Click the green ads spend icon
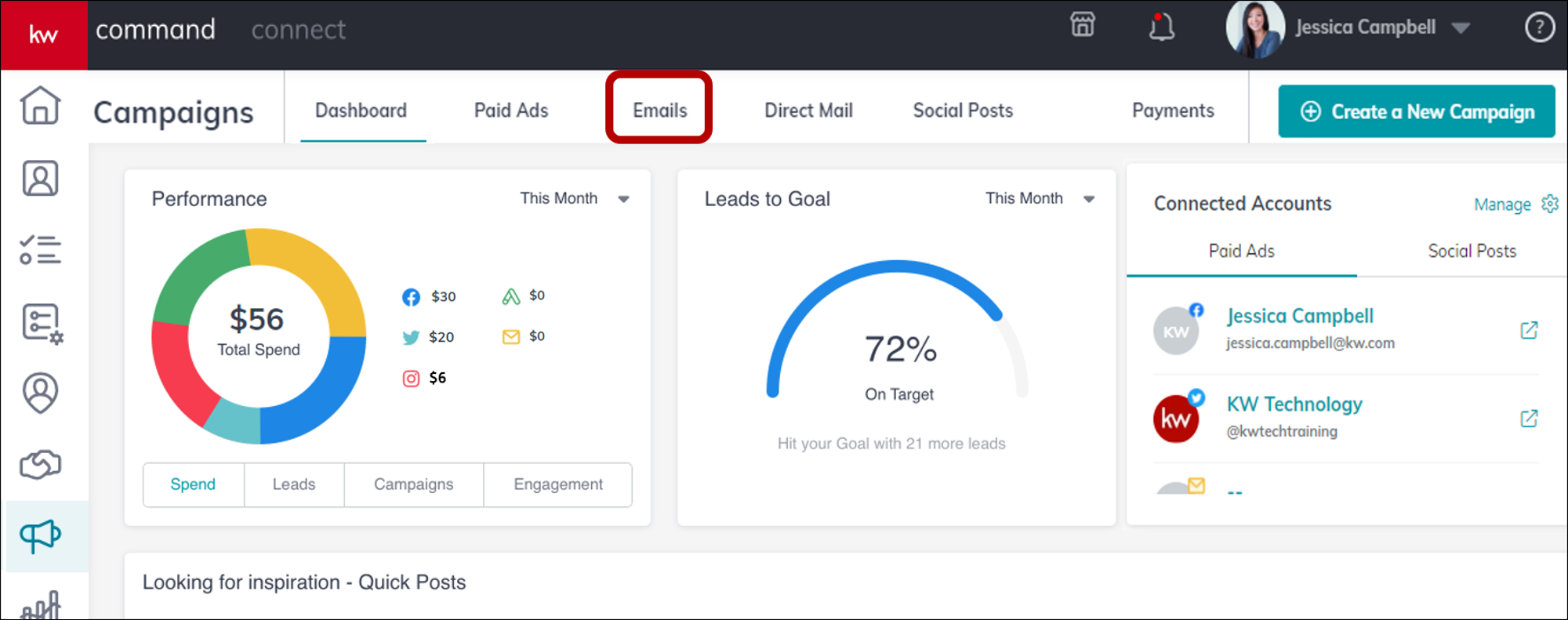Image resolution: width=1568 pixels, height=620 pixels. (x=511, y=296)
